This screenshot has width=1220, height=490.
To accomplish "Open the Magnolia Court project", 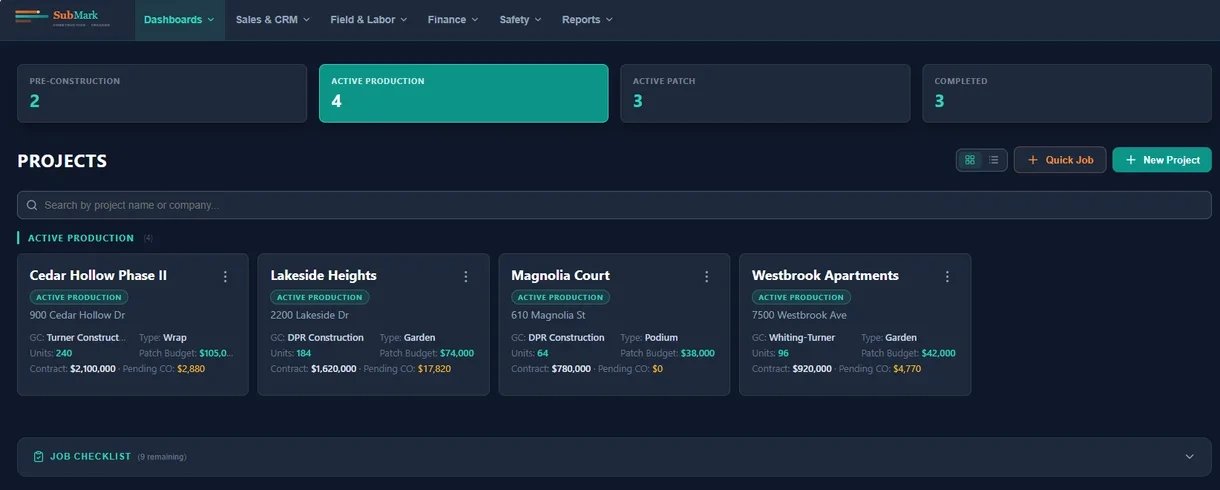I will click(x=560, y=275).
